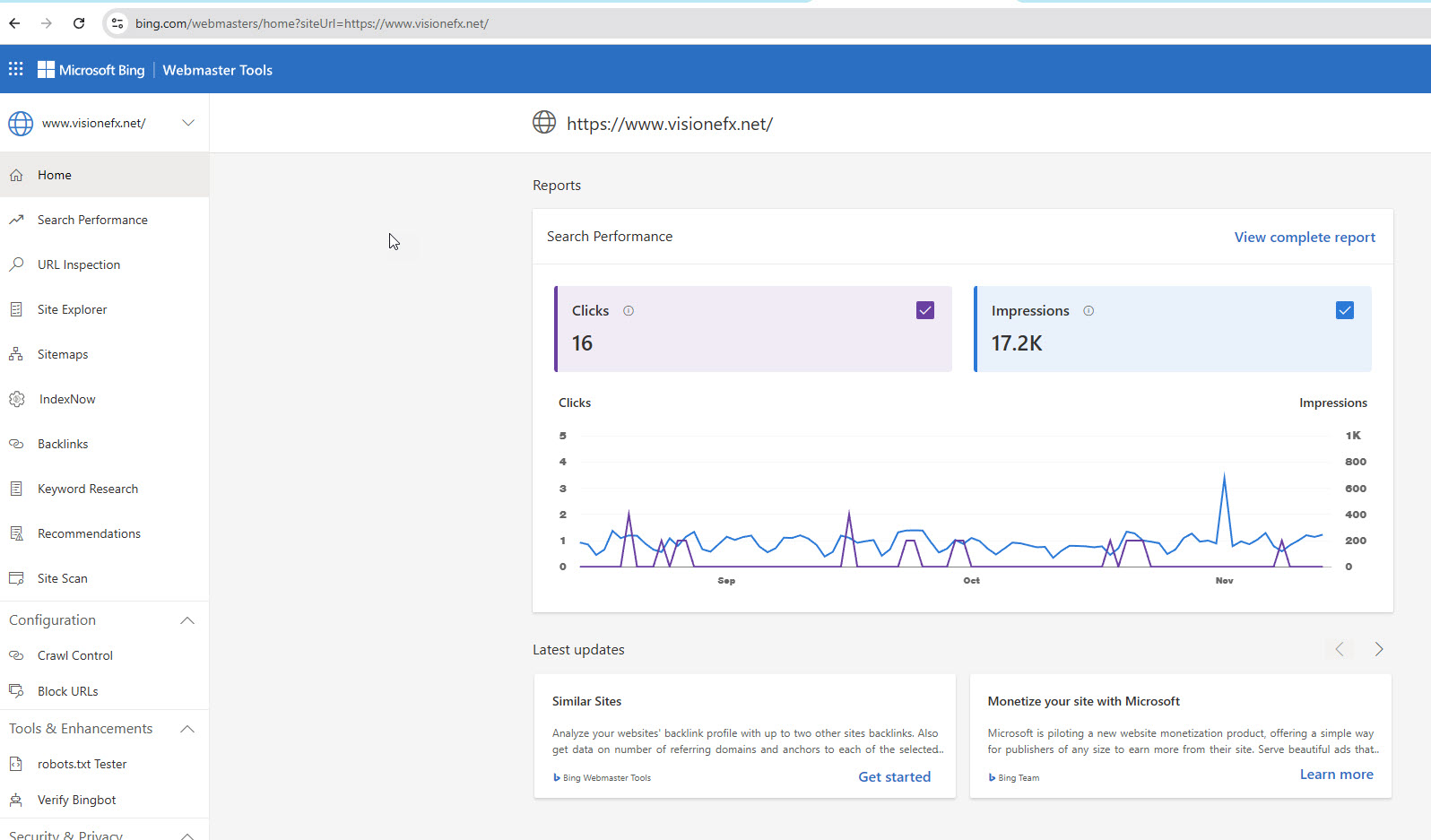Open Site Explorer menu item

[104, 309]
